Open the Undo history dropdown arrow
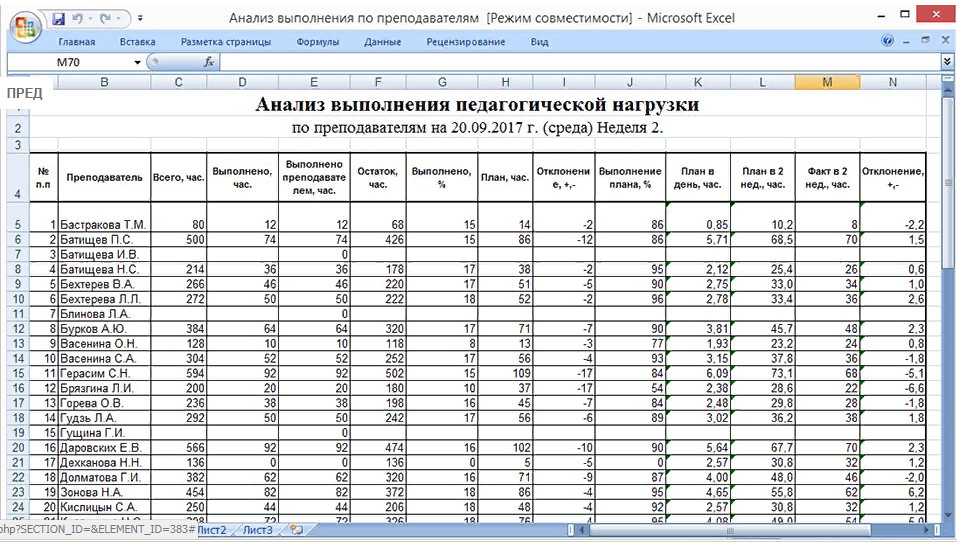957x542 pixels. (x=91, y=19)
